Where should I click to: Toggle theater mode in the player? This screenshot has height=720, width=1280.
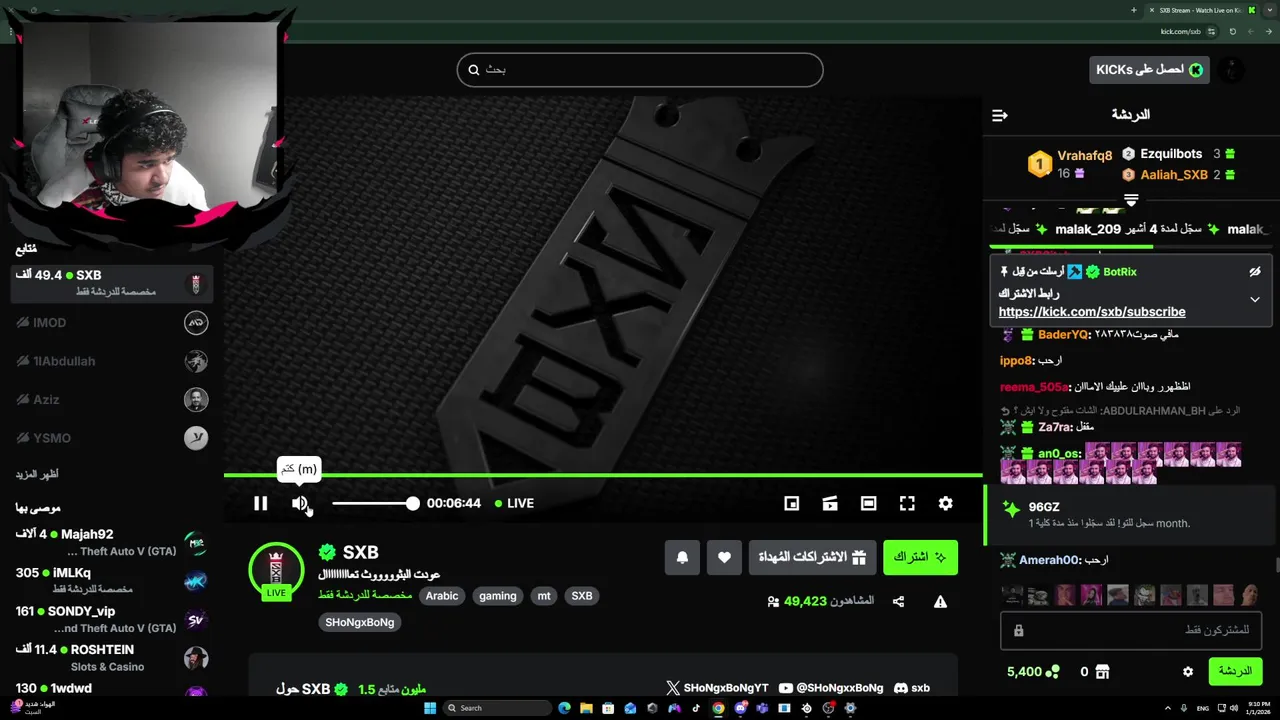(868, 503)
